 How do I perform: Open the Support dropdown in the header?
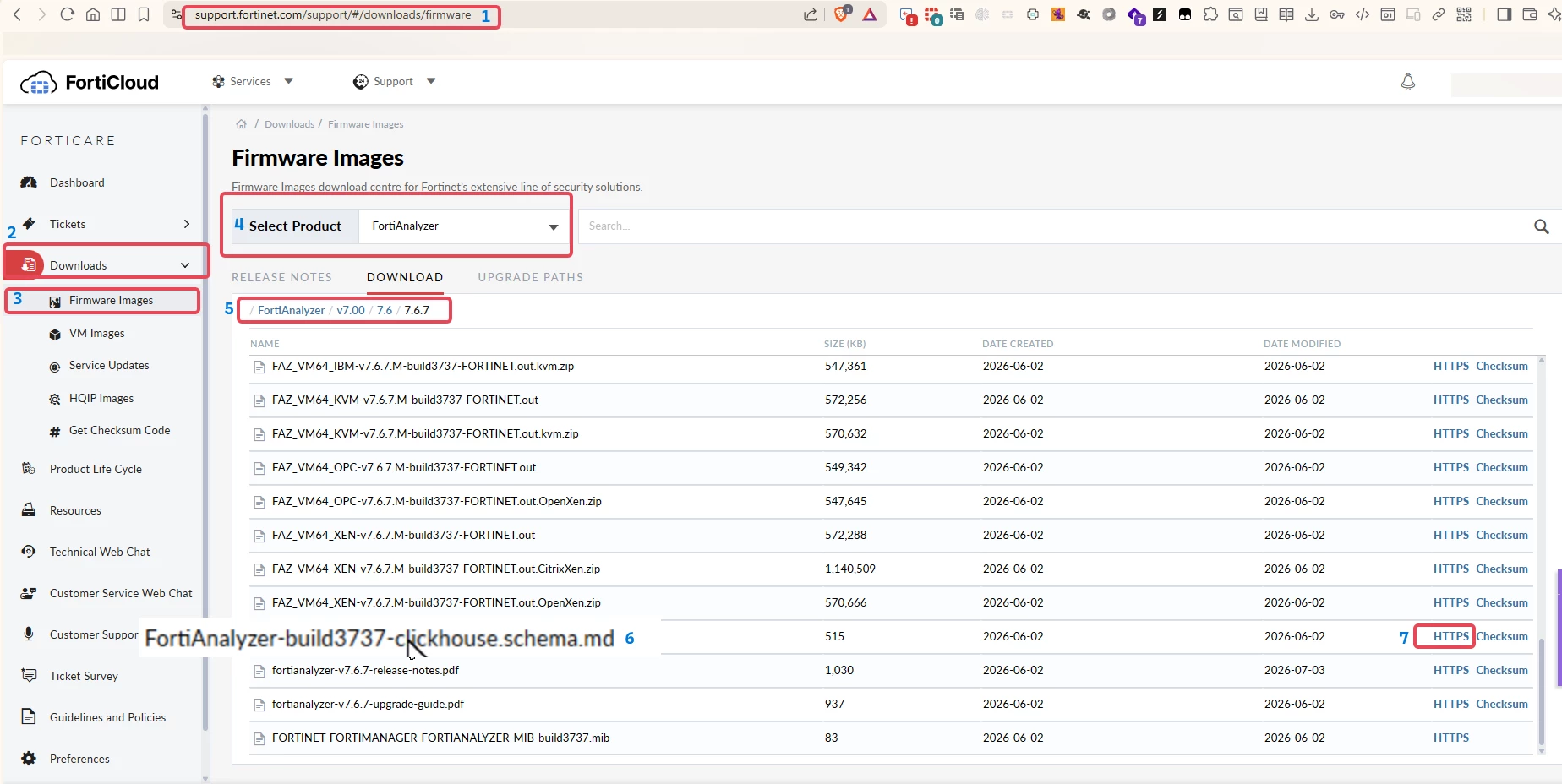[x=395, y=82]
